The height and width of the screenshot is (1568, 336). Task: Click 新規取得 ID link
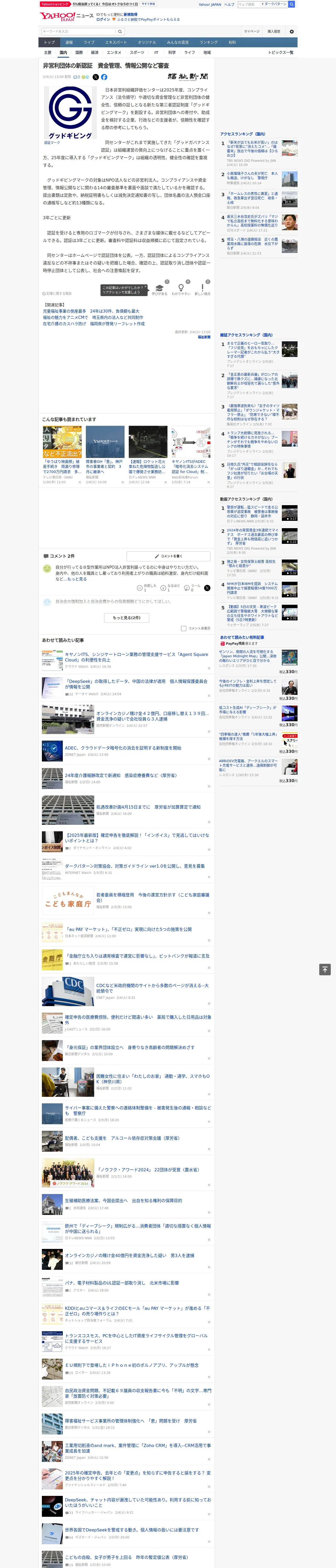[131, 14]
